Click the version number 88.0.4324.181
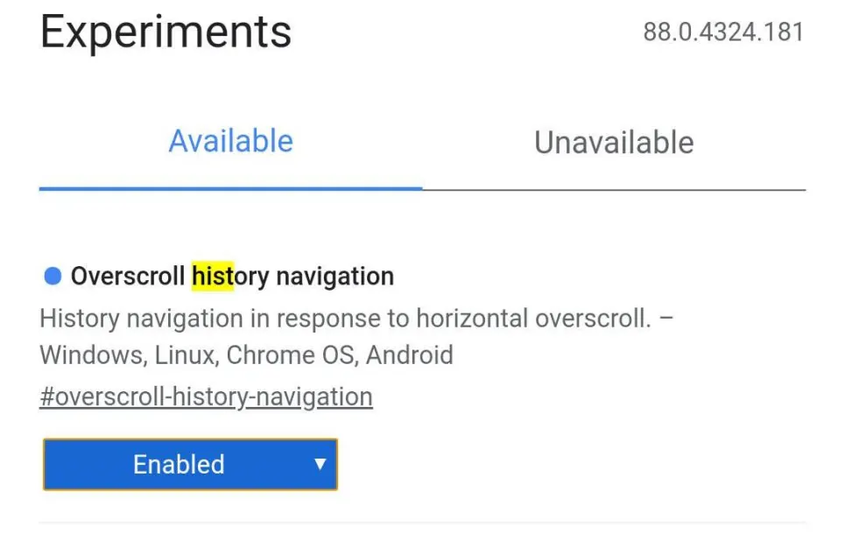 (x=723, y=32)
